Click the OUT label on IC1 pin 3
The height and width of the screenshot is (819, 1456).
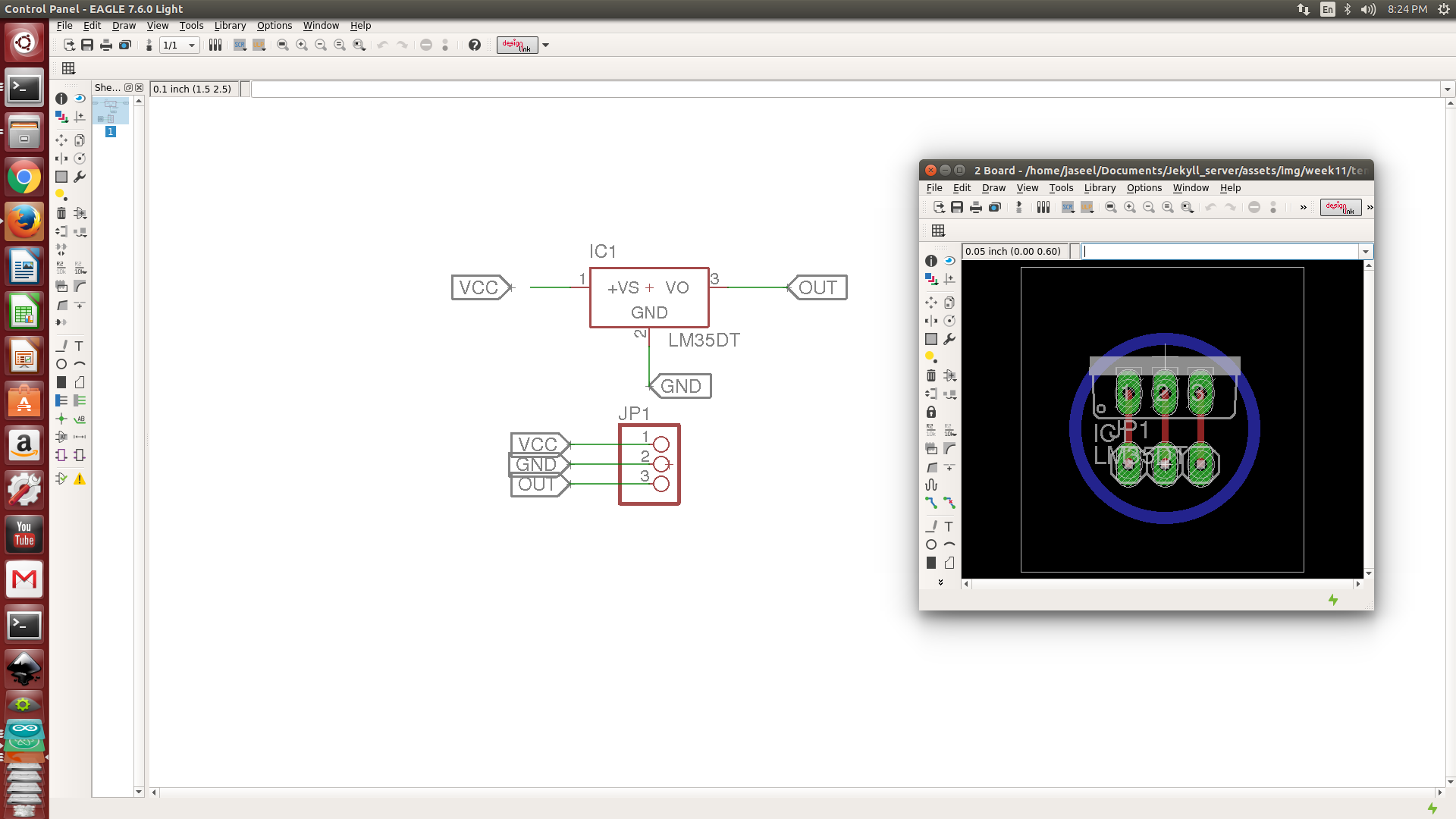tap(817, 287)
